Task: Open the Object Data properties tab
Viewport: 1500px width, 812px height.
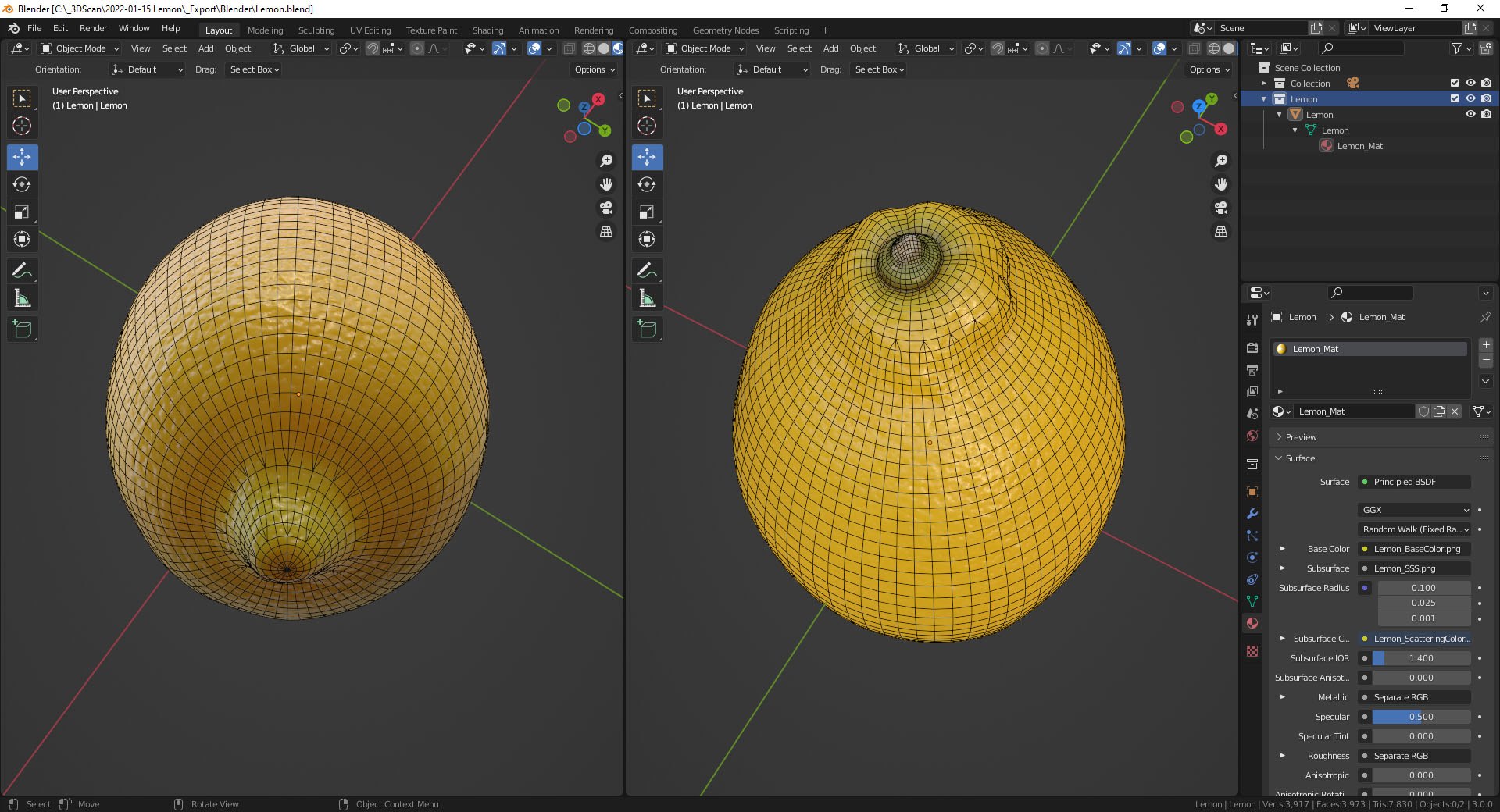Action: coord(1252,601)
